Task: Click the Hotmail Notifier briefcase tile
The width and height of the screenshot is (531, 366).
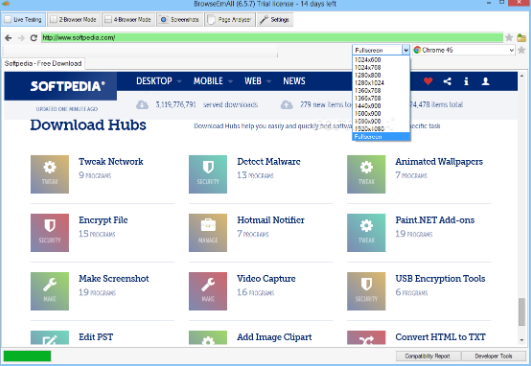Action: click(208, 233)
